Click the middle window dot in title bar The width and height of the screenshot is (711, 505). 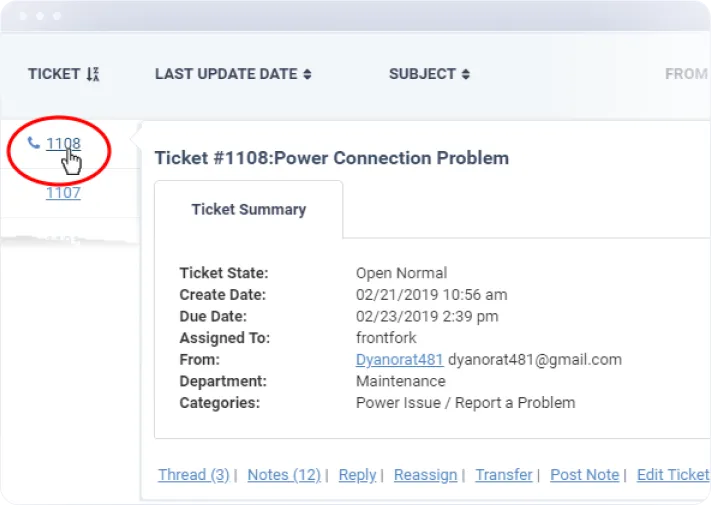point(40,16)
